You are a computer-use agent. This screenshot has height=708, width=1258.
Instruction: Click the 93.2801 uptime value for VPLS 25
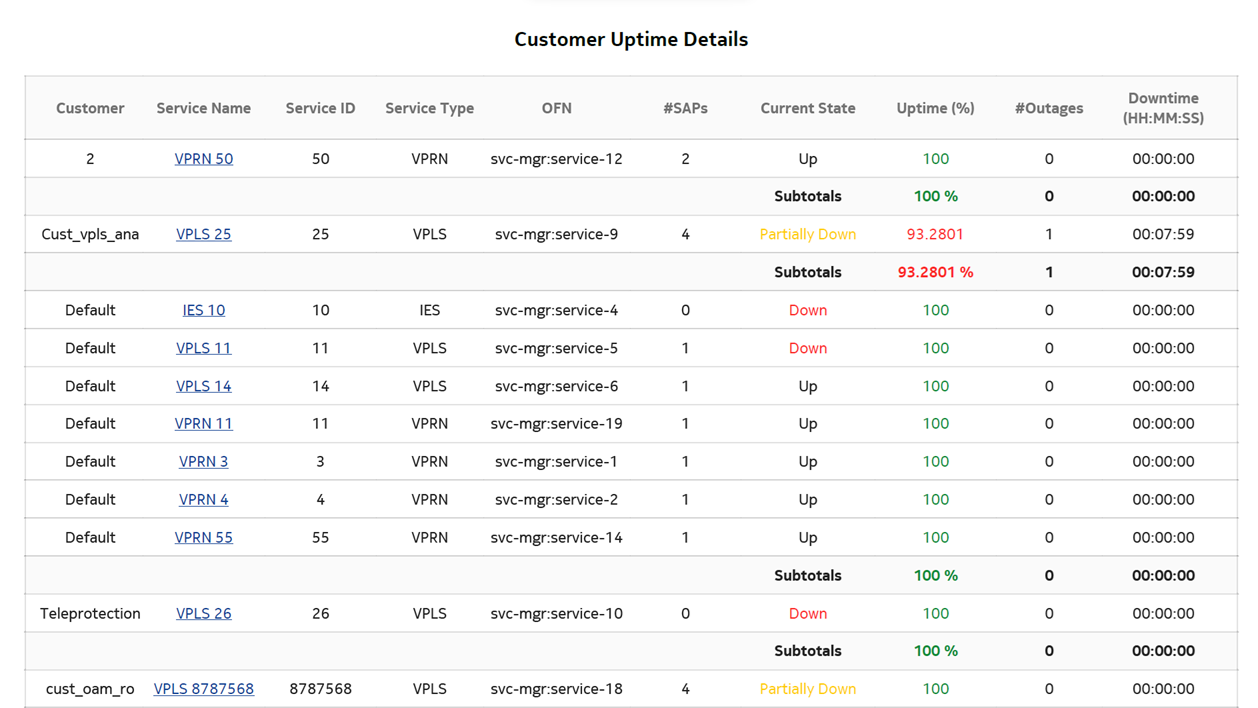click(x=935, y=234)
